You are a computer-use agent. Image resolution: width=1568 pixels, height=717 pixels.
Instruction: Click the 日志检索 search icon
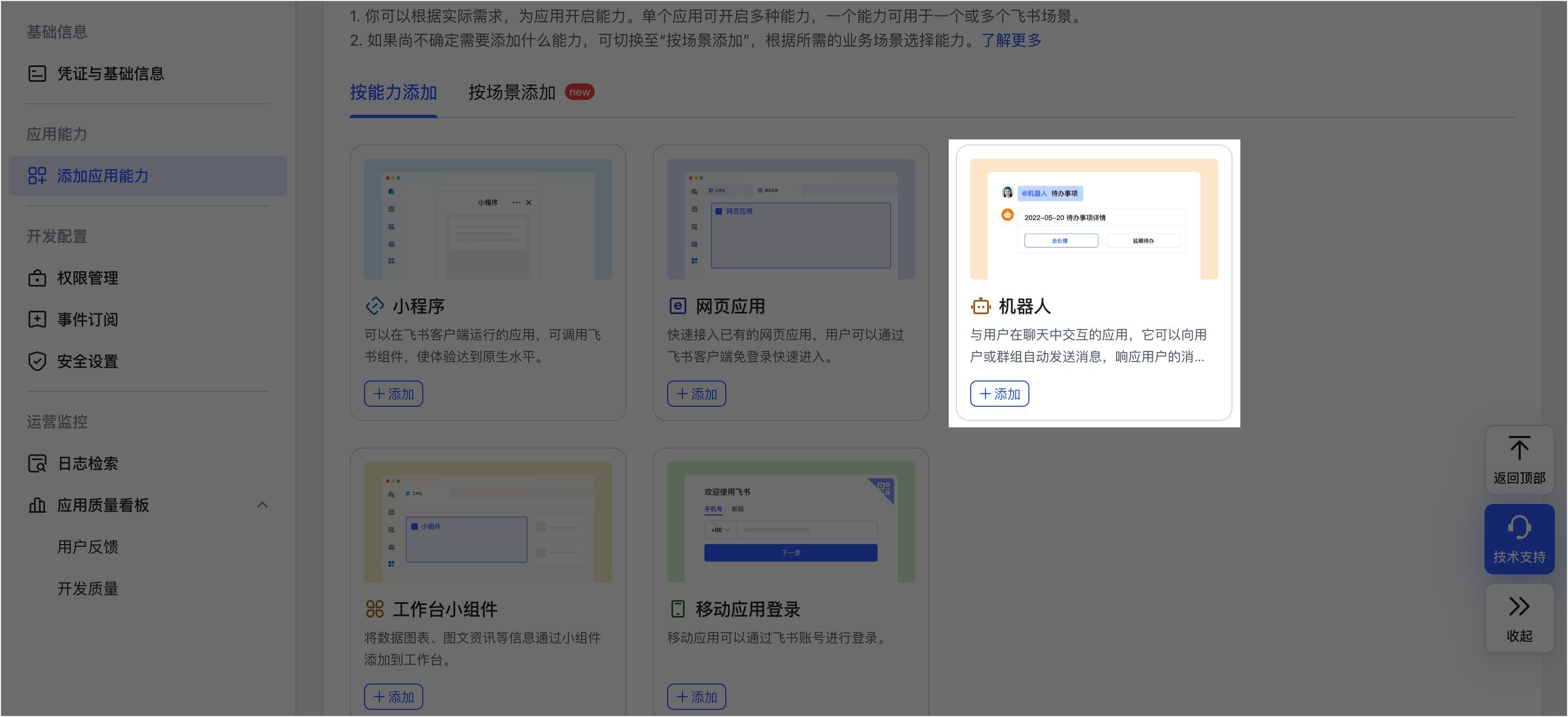tap(37, 463)
